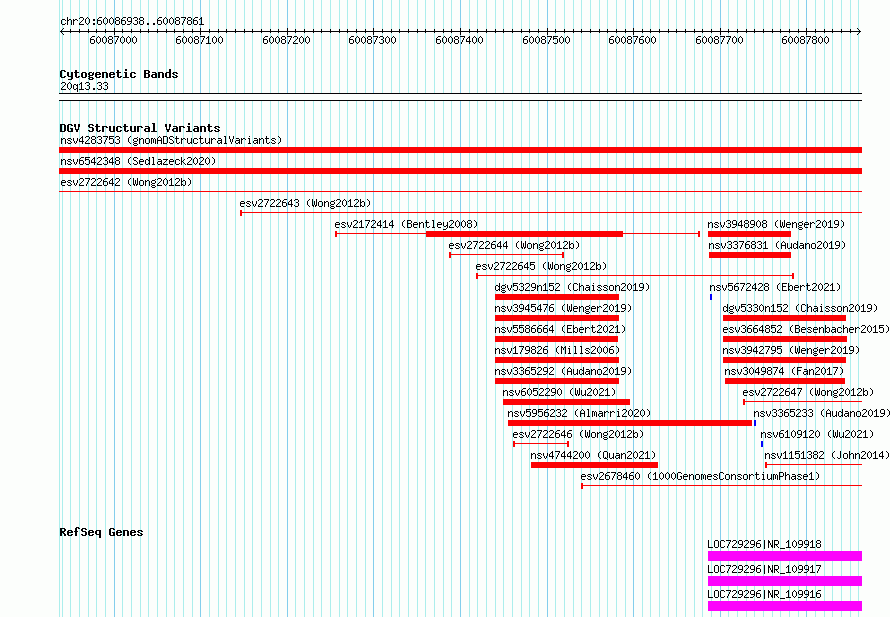Click magenta gene bar for NR_109916
Viewport: 890px width, 617px height.
[785, 606]
